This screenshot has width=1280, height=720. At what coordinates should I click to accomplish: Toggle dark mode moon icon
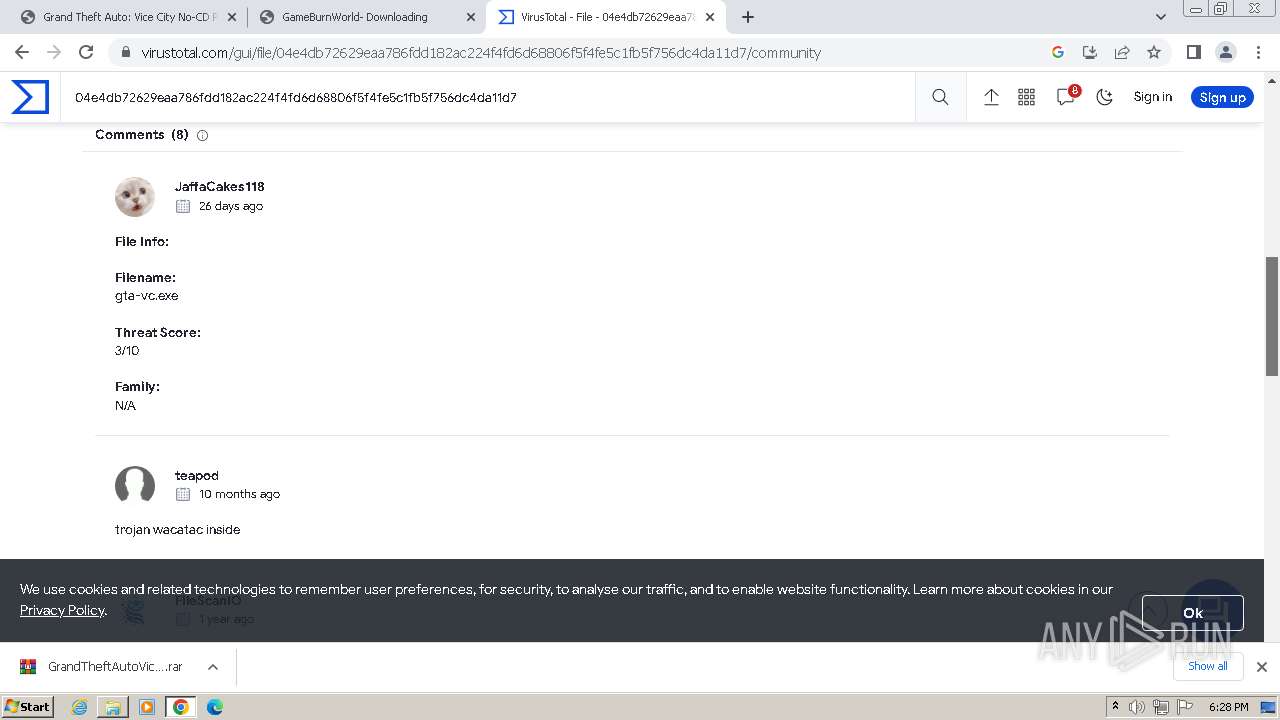tap(1104, 97)
